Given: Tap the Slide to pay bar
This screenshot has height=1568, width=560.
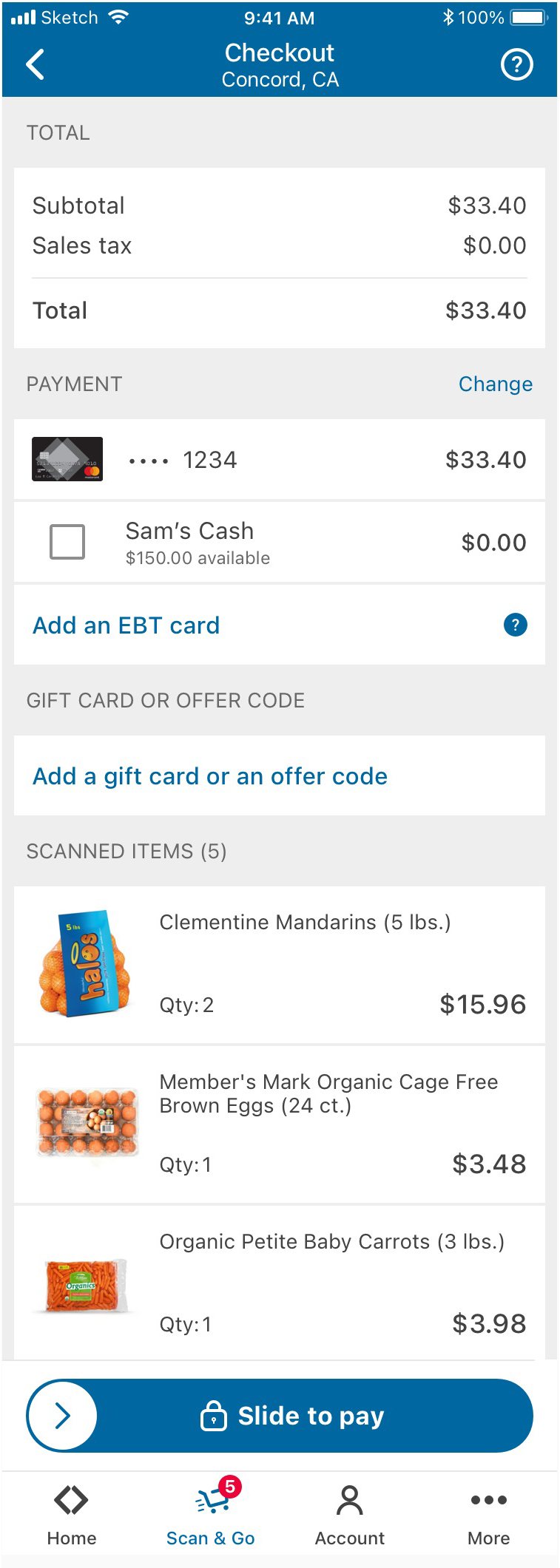Looking at the screenshot, I should (x=311, y=1416).
